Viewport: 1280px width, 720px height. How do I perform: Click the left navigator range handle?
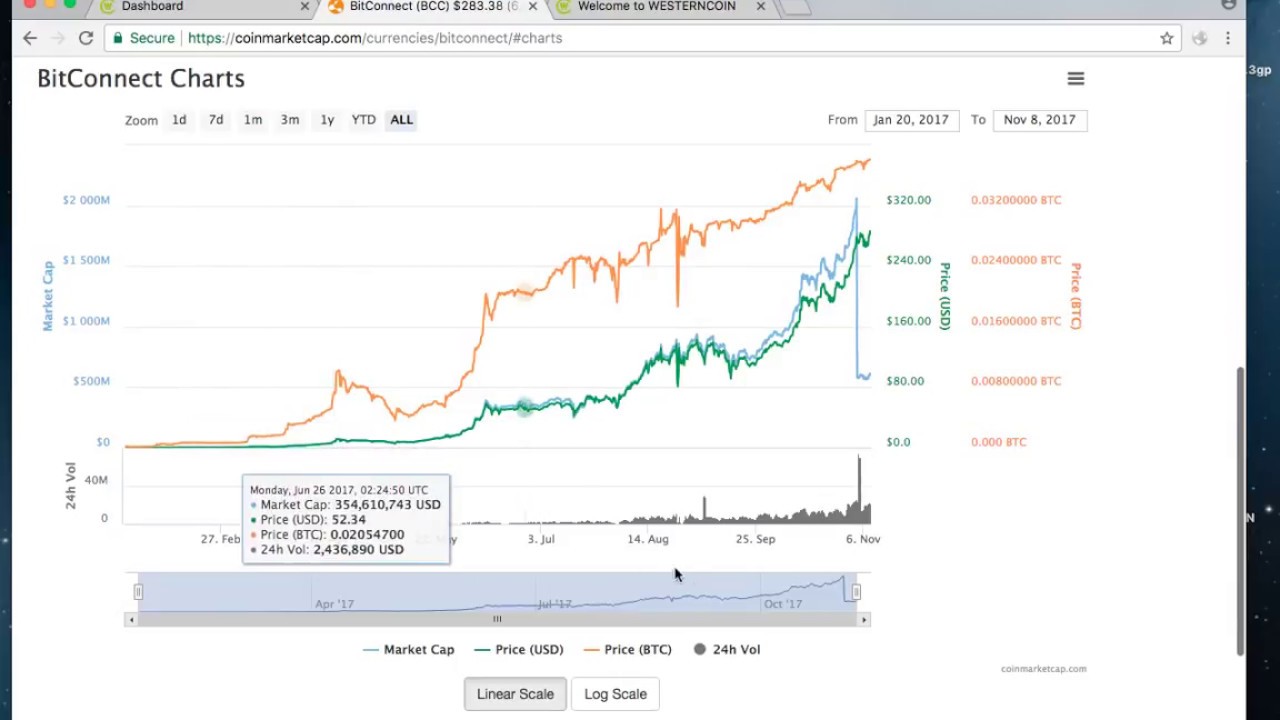coord(138,592)
